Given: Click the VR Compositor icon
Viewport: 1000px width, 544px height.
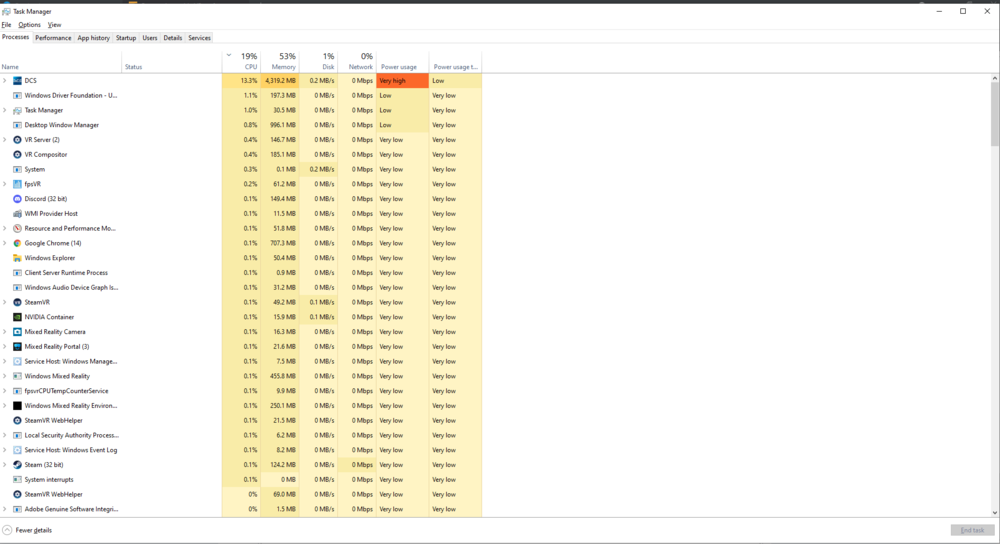Looking at the screenshot, I should click(17, 154).
